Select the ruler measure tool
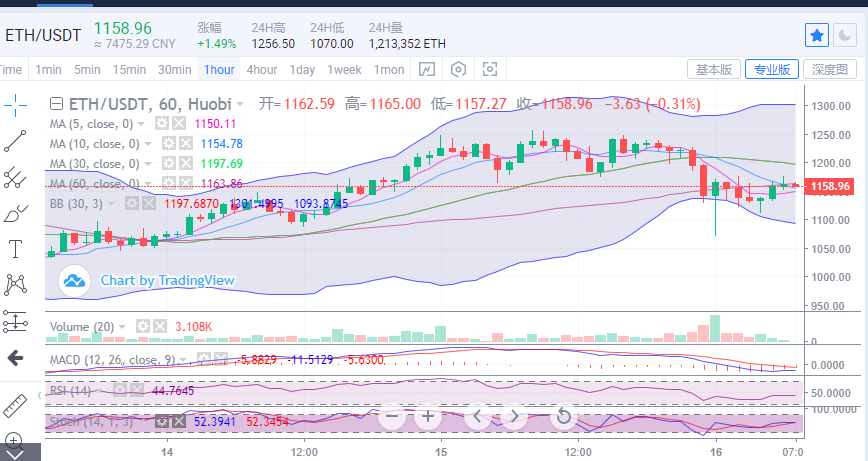 (15, 406)
